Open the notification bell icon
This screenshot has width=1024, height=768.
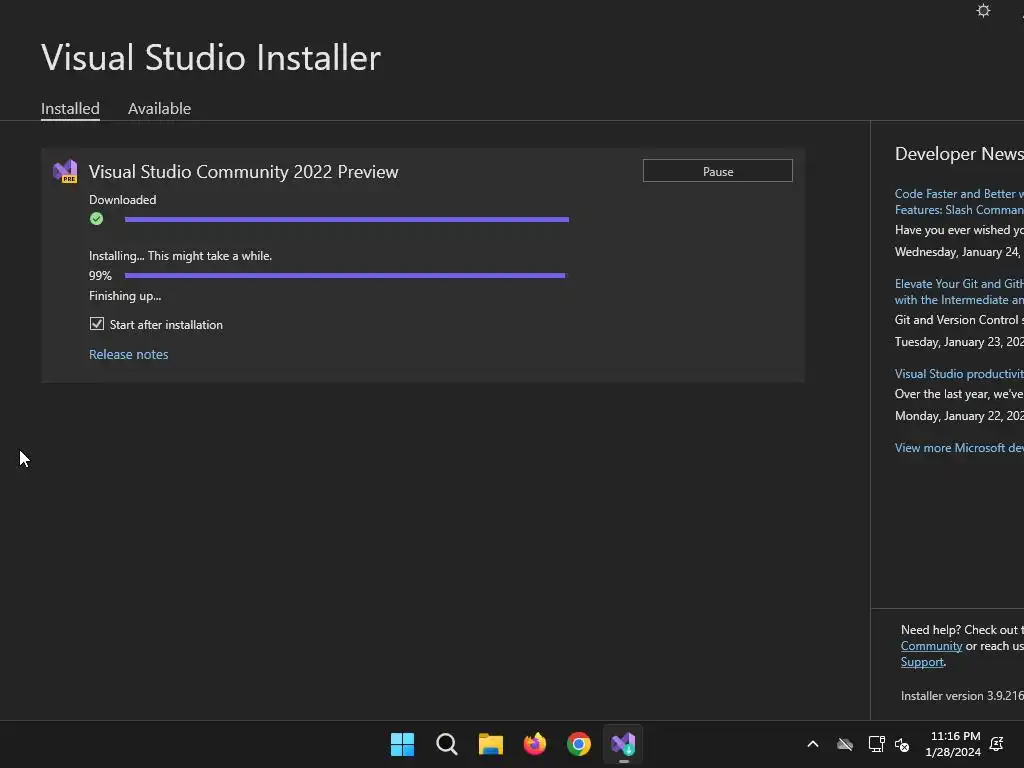click(x=997, y=744)
